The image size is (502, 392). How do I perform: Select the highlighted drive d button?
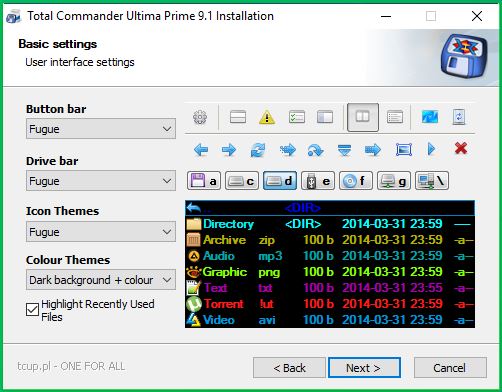280,181
